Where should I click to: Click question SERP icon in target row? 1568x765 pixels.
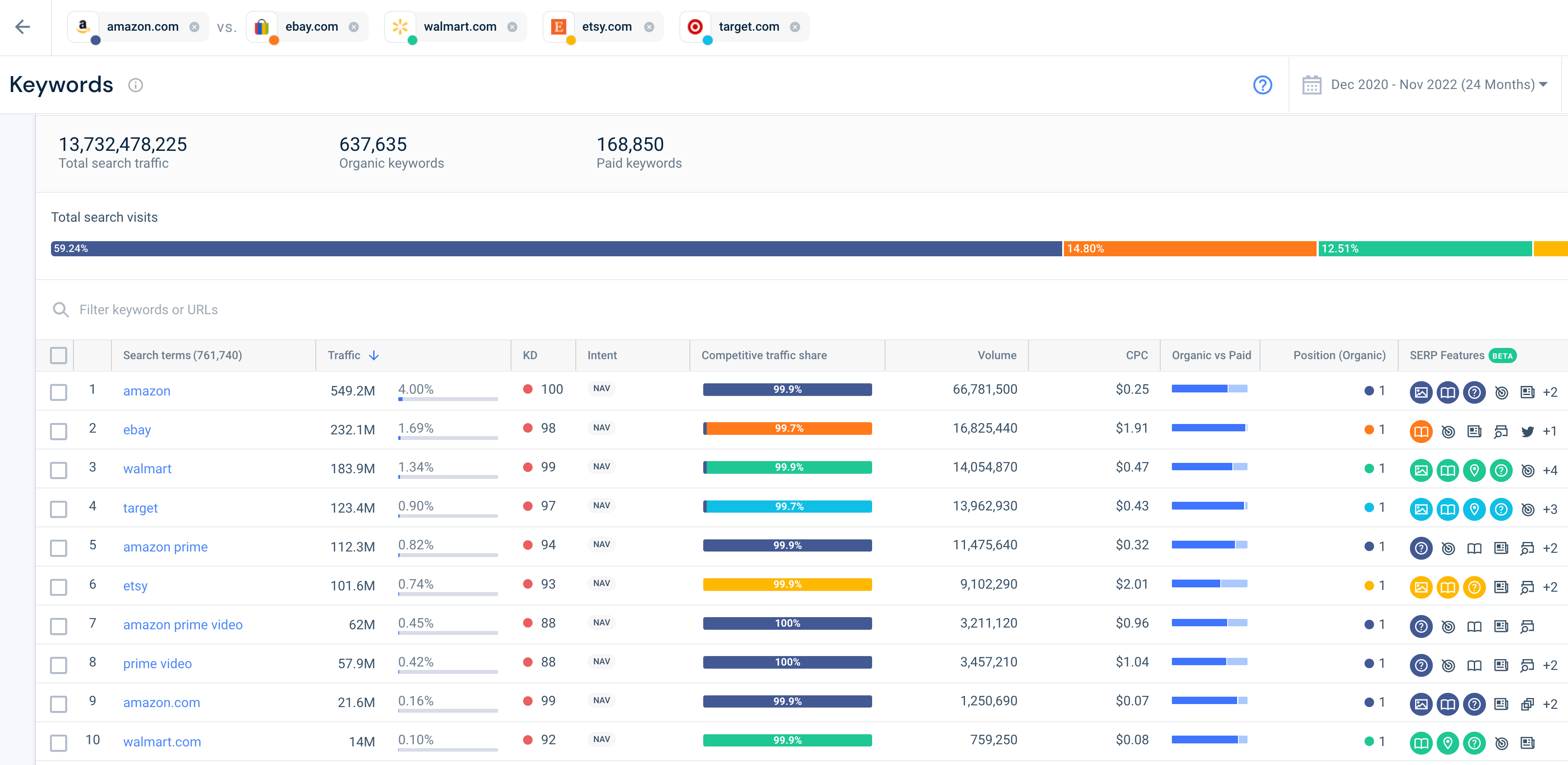(1501, 509)
